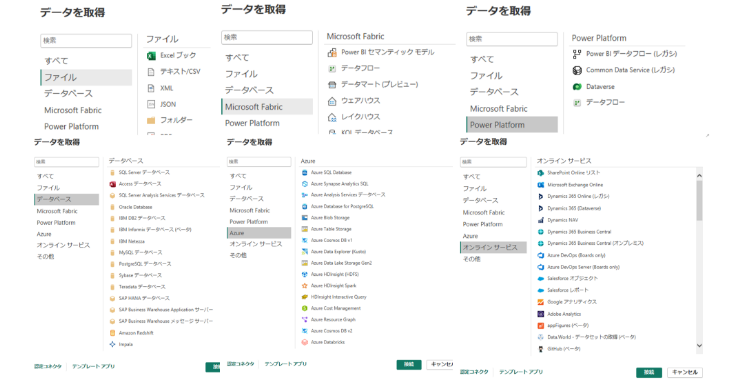
Task: Select highlighted Power Platform category in top-right dialog
Action: pos(512,125)
